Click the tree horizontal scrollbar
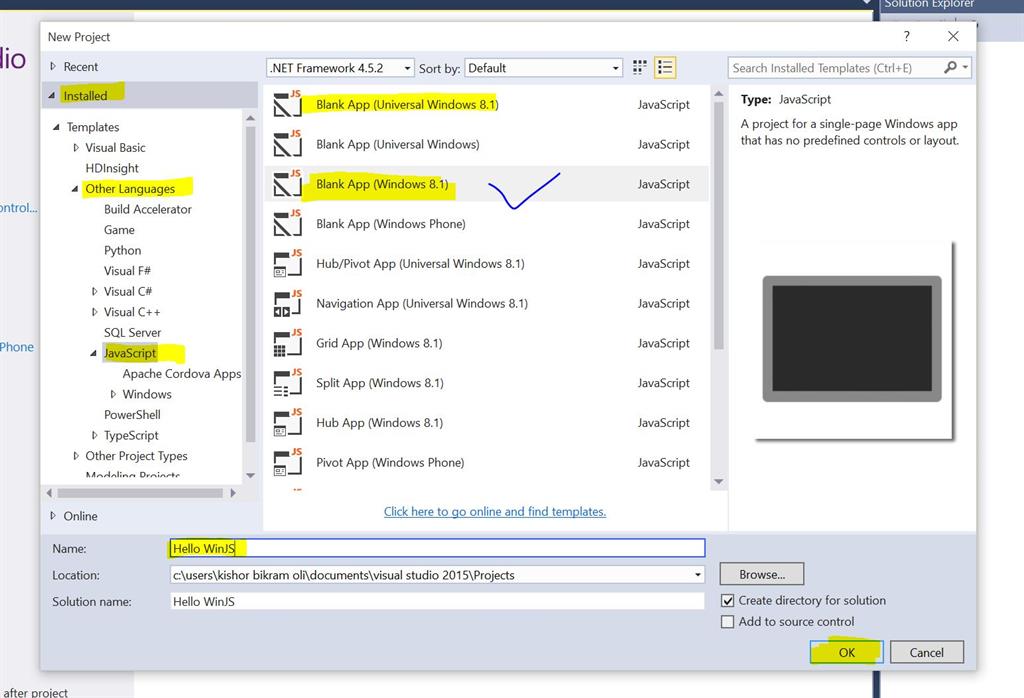 [140, 493]
